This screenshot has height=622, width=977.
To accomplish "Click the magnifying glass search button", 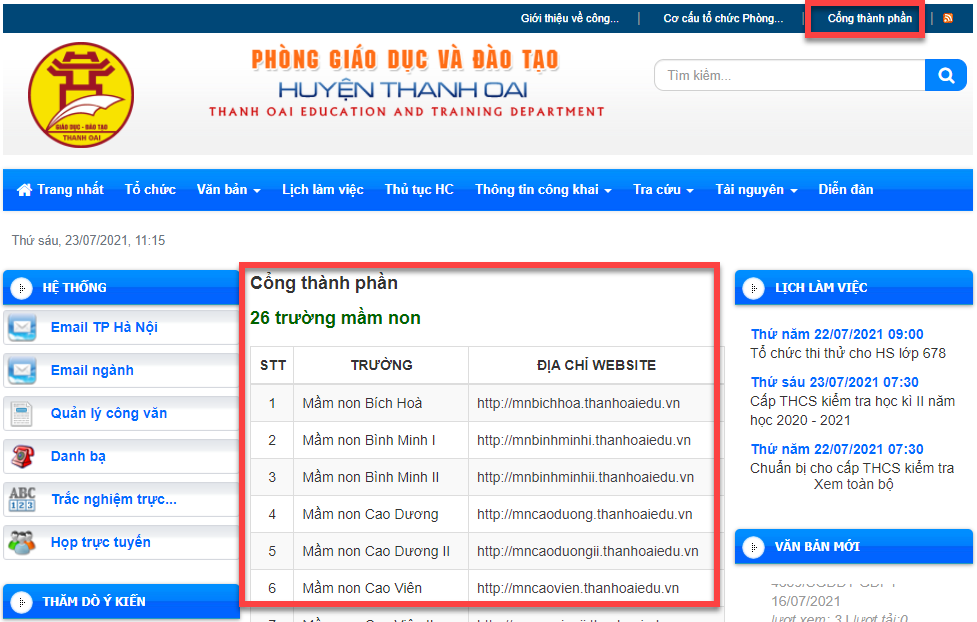I will pyautogui.click(x=946, y=75).
